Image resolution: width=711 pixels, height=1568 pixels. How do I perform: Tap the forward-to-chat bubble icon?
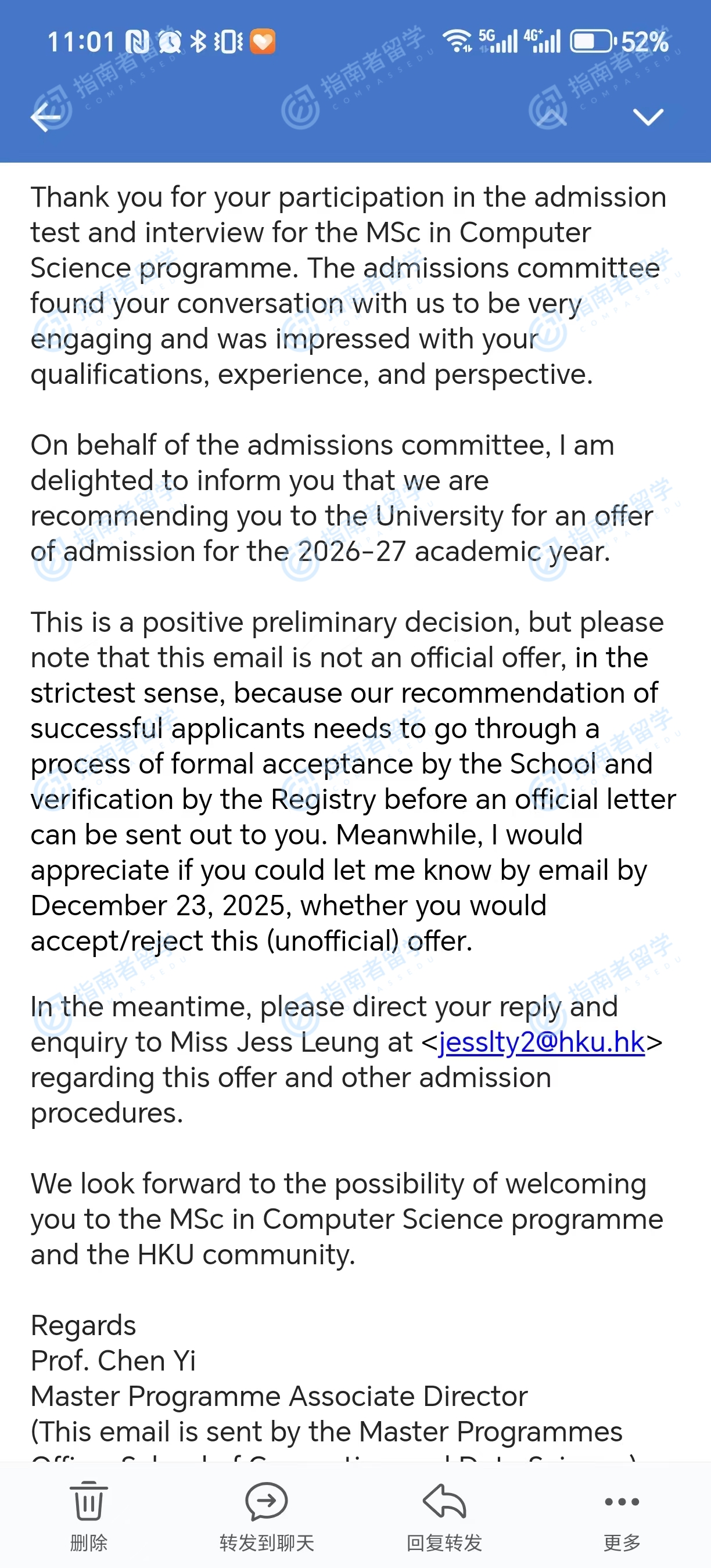pyautogui.click(x=266, y=1501)
